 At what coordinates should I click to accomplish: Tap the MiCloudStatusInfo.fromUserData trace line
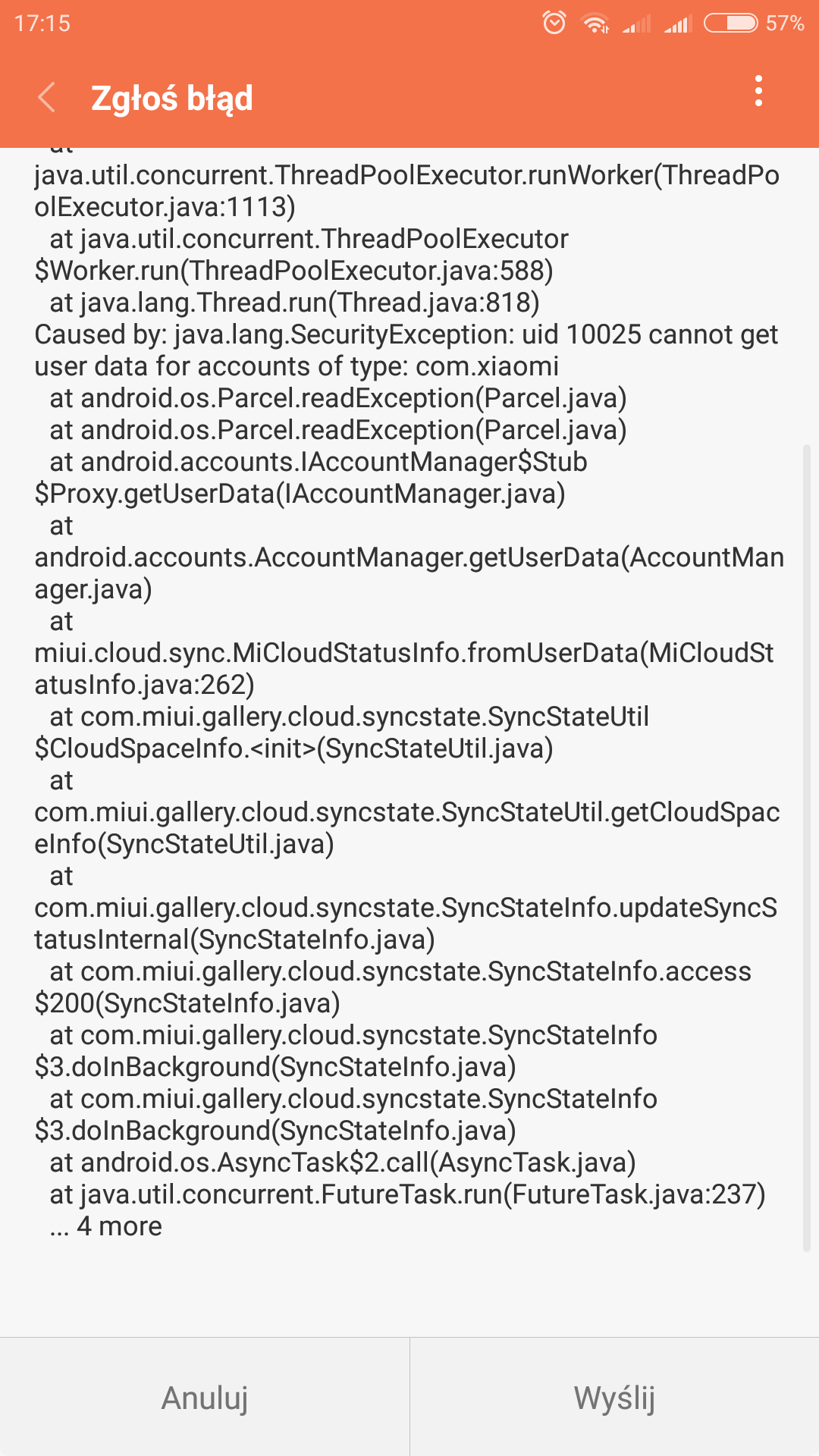pyautogui.click(x=403, y=653)
